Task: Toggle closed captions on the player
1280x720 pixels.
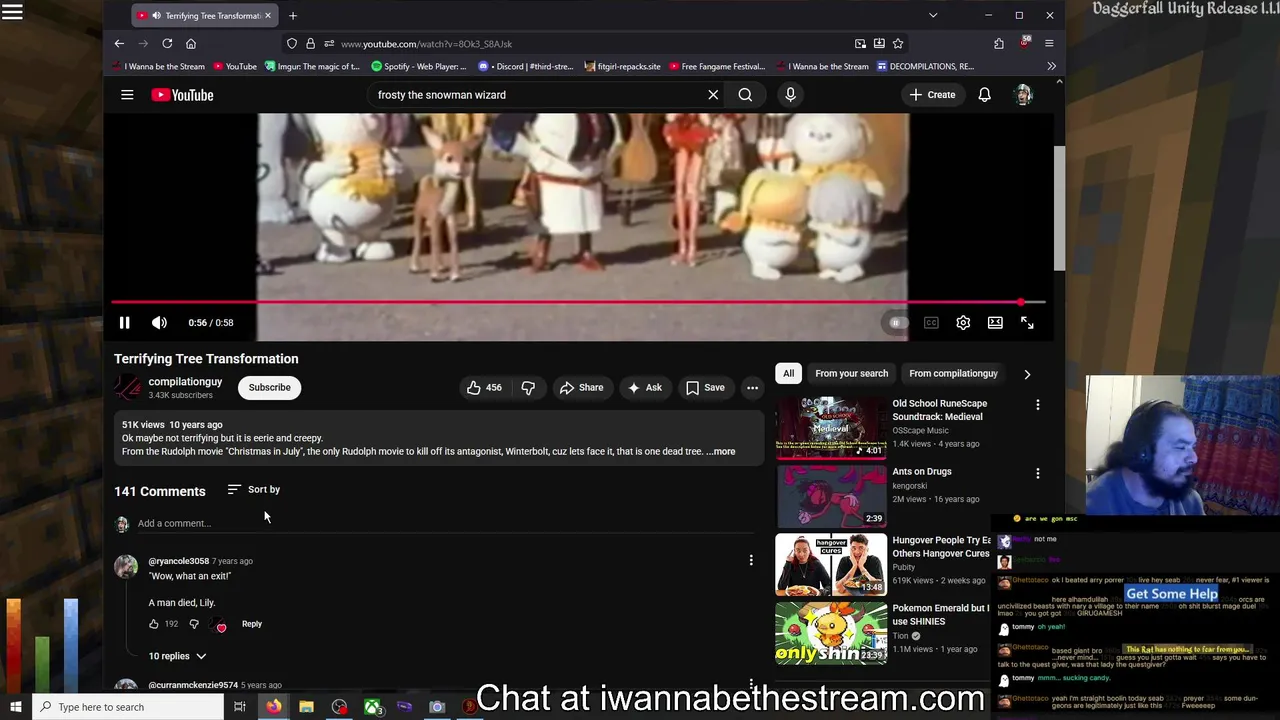Action: (x=931, y=323)
